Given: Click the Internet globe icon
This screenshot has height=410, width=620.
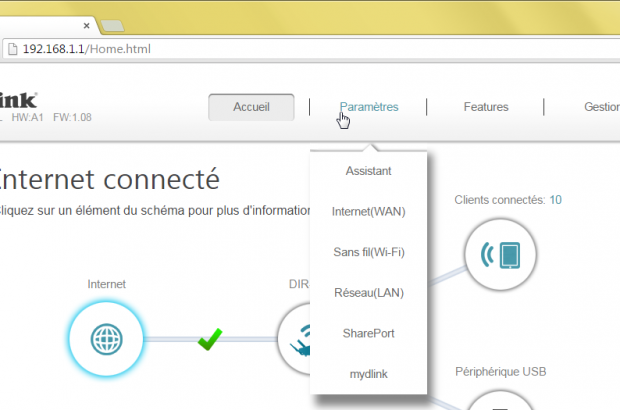Looking at the screenshot, I should tap(105, 339).
